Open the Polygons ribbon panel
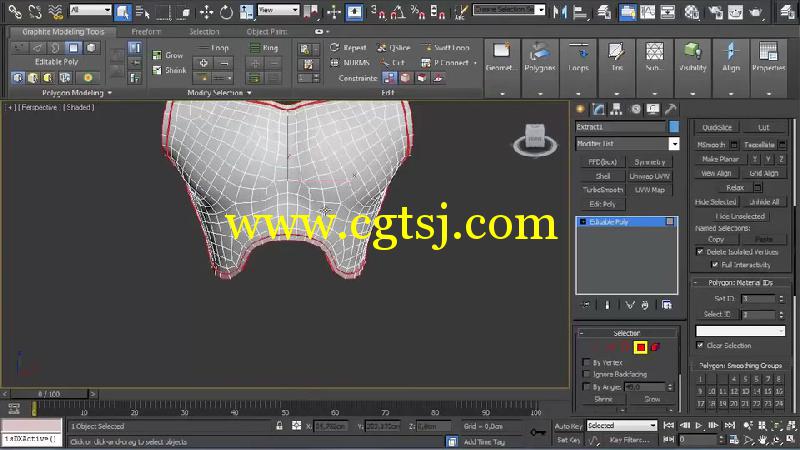 540,67
